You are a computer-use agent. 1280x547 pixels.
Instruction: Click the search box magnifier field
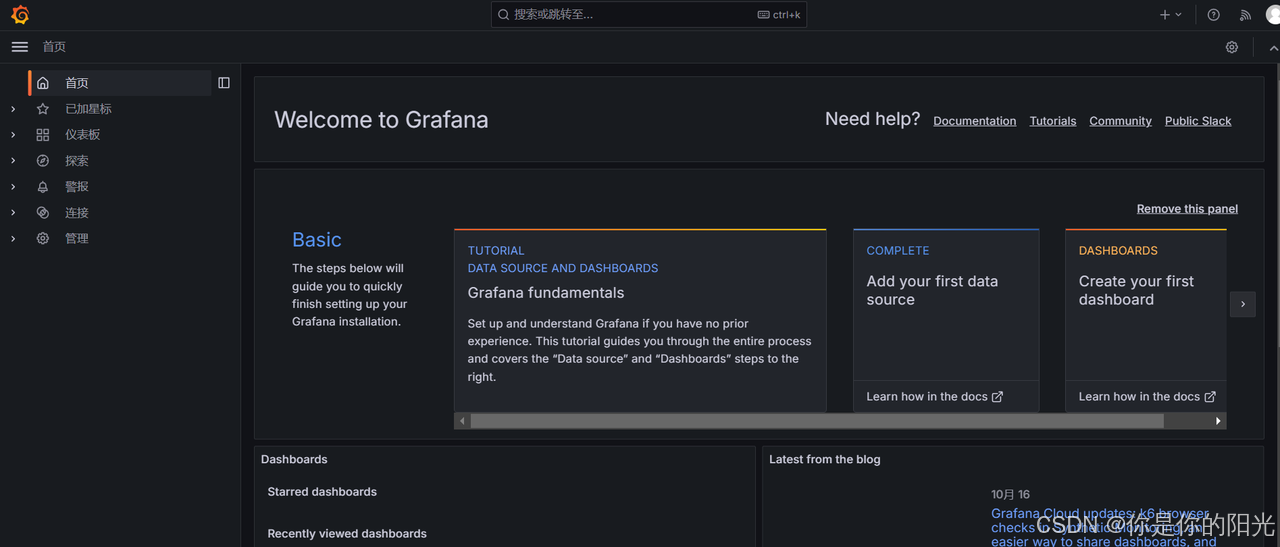coord(648,15)
